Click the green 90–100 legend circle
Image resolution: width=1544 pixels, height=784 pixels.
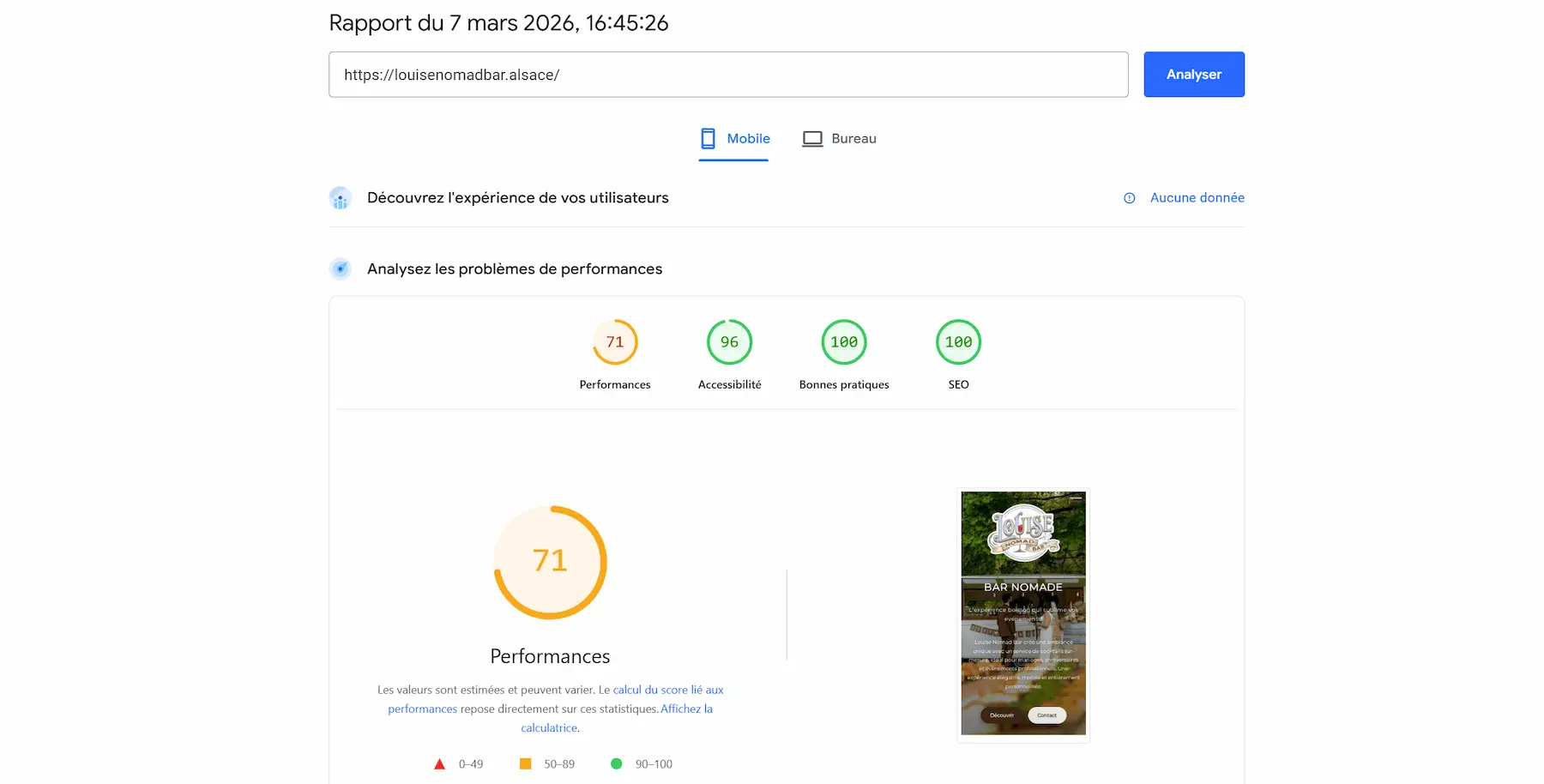[616, 763]
